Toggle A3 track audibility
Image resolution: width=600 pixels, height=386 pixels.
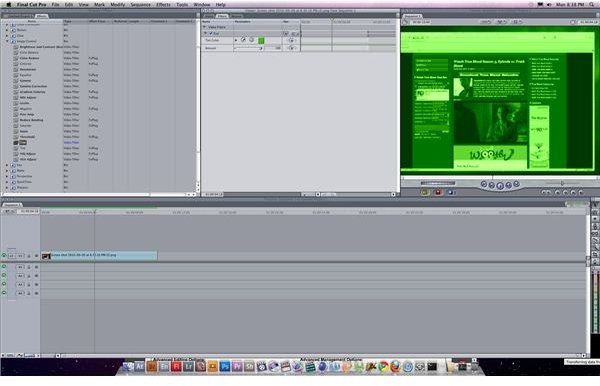[x=4, y=284]
